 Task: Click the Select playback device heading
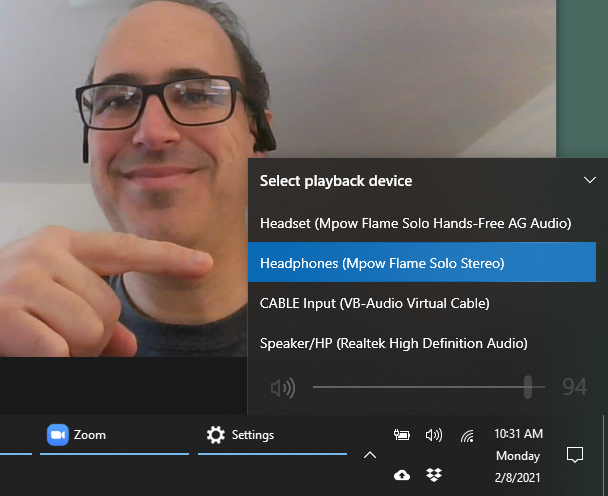(x=336, y=181)
